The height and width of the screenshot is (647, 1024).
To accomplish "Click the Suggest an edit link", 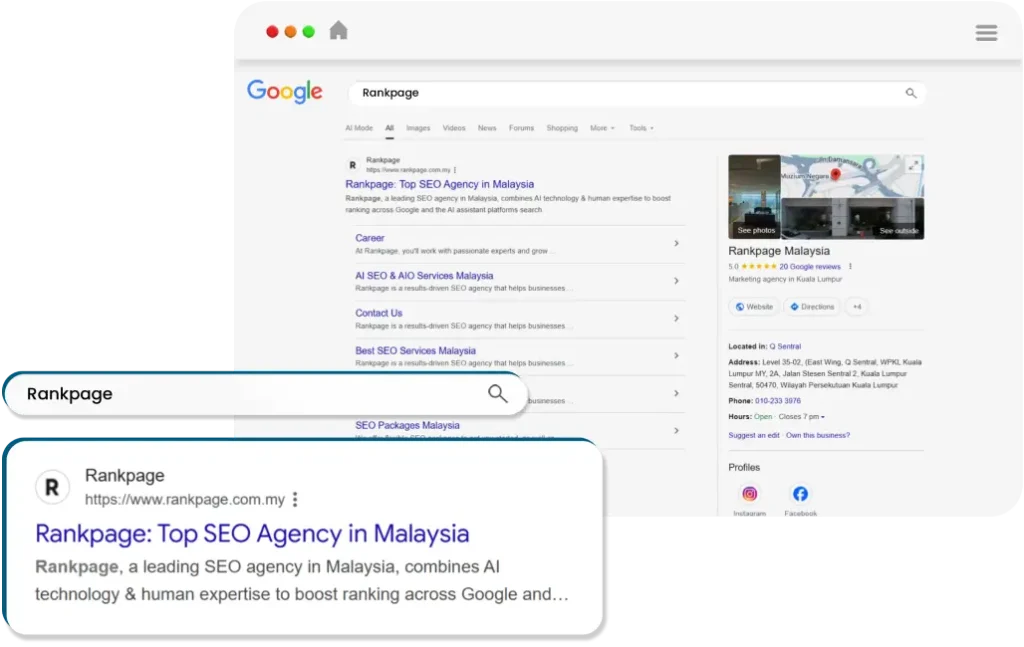I will (754, 435).
